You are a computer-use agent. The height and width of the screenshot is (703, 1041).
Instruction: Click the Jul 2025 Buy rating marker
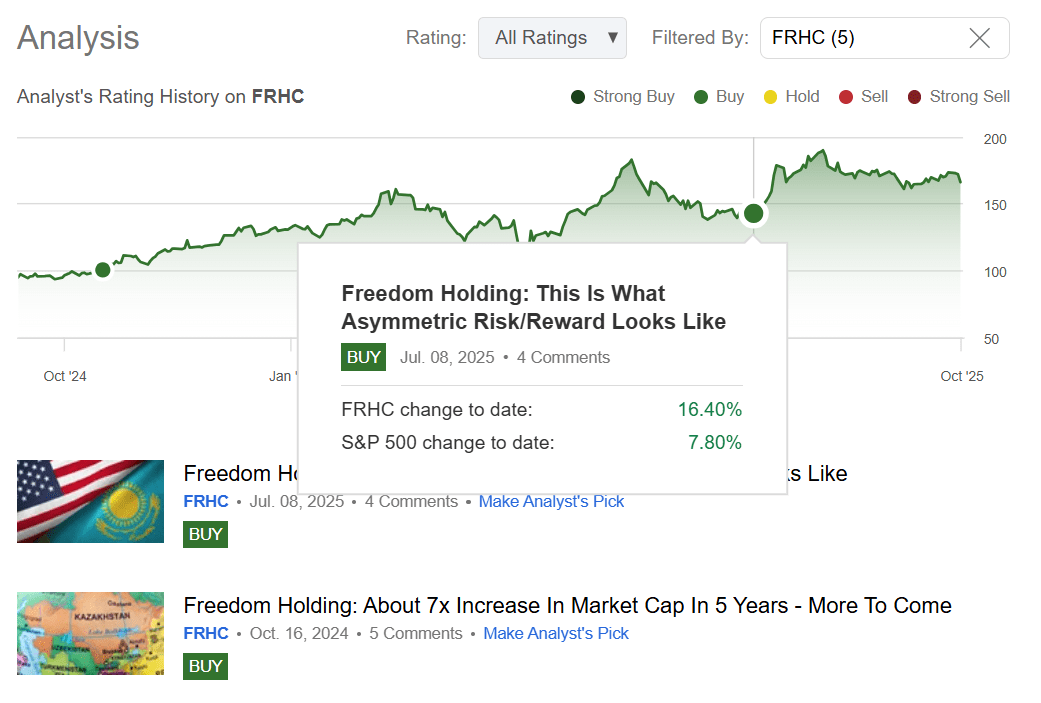[x=754, y=213]
